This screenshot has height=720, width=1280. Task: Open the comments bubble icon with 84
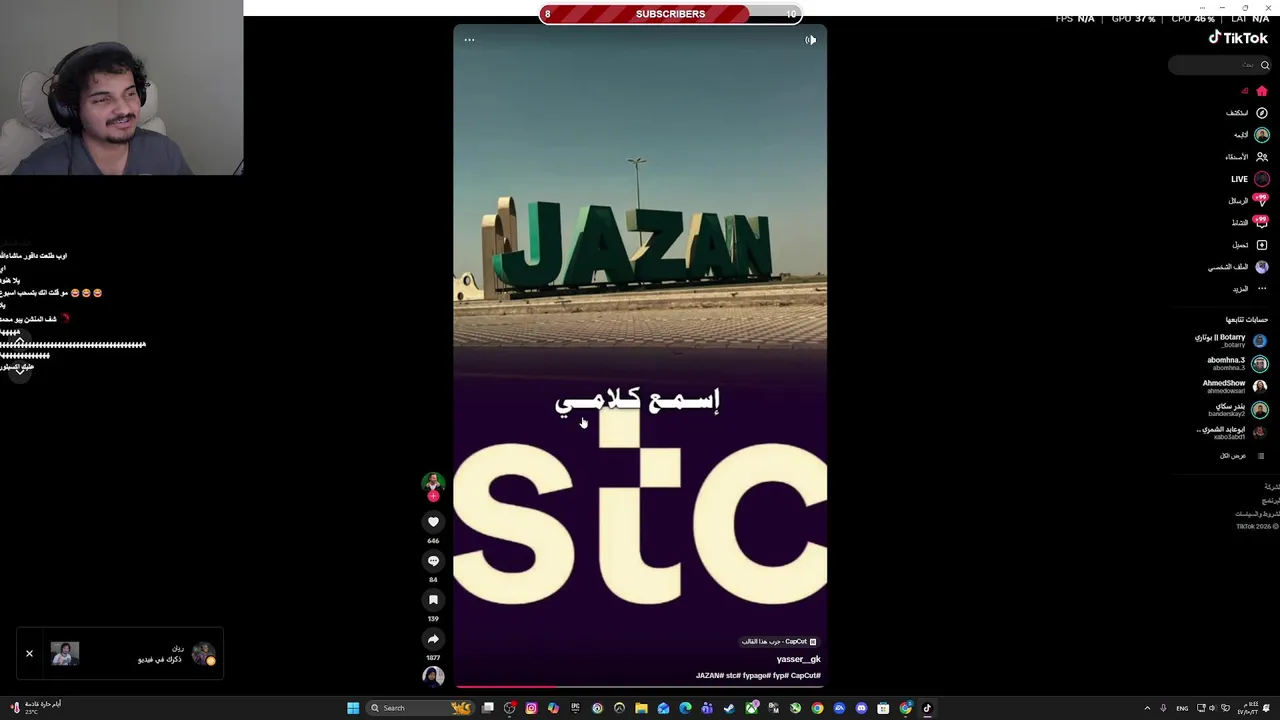pyautogui.click(x=433, y=561)
